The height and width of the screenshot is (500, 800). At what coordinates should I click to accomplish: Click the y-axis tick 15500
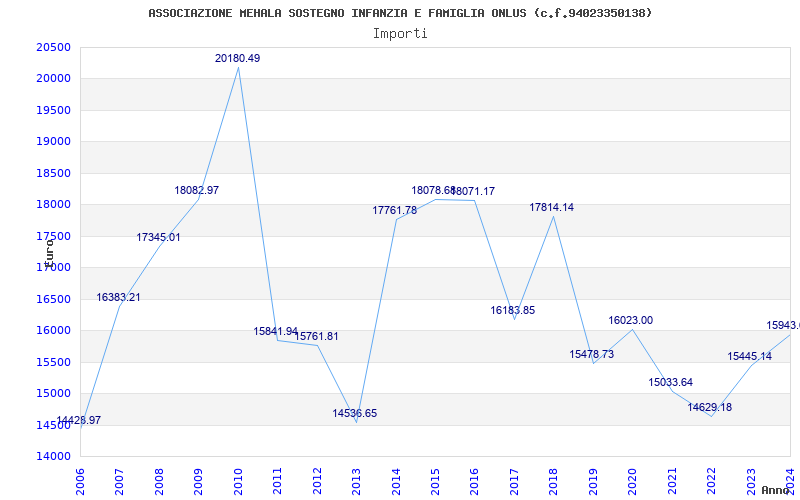(54, 362)
